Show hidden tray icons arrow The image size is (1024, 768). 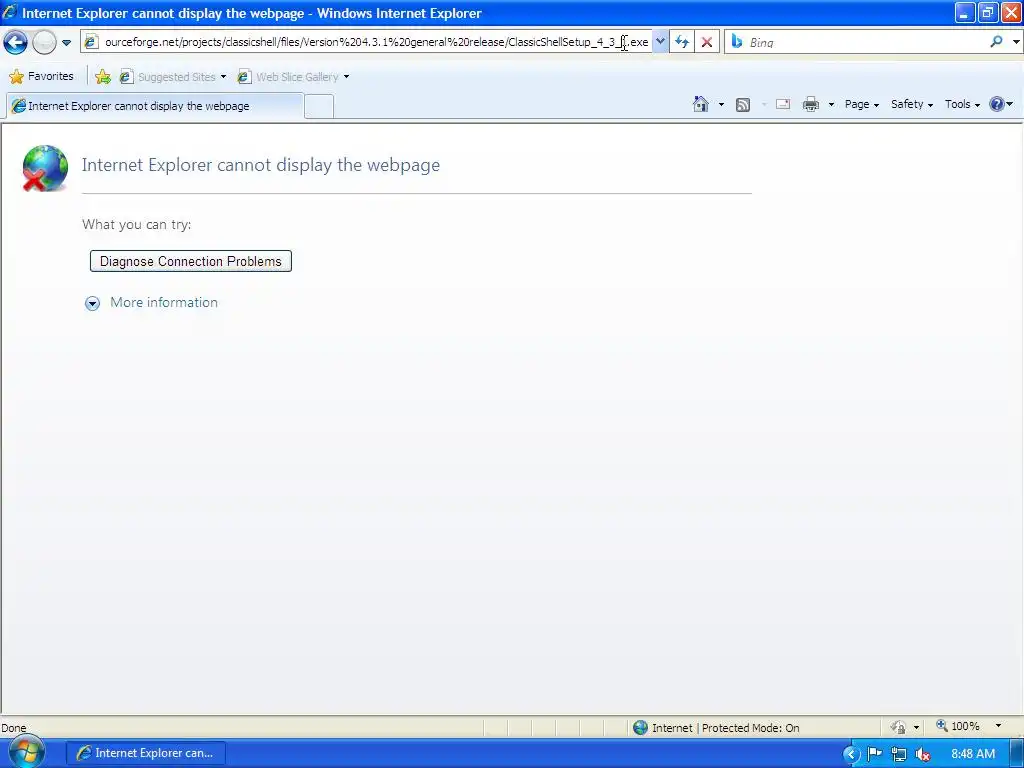(x=852, y=754)
